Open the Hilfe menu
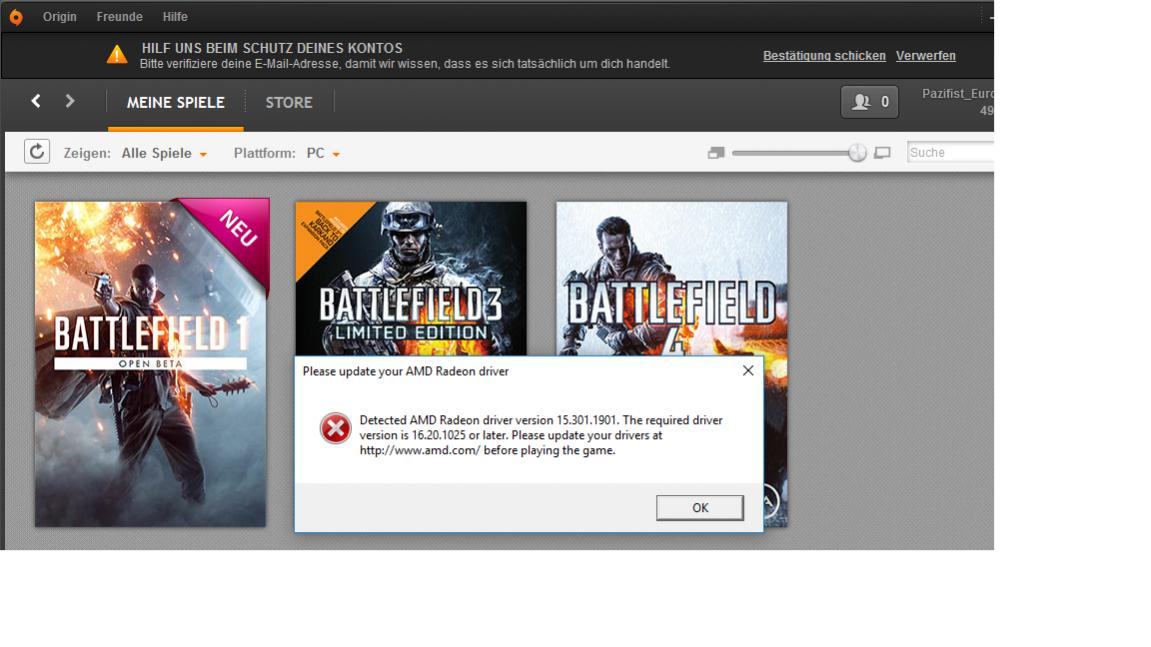The image size is (1151, 647). pos(175,16)
